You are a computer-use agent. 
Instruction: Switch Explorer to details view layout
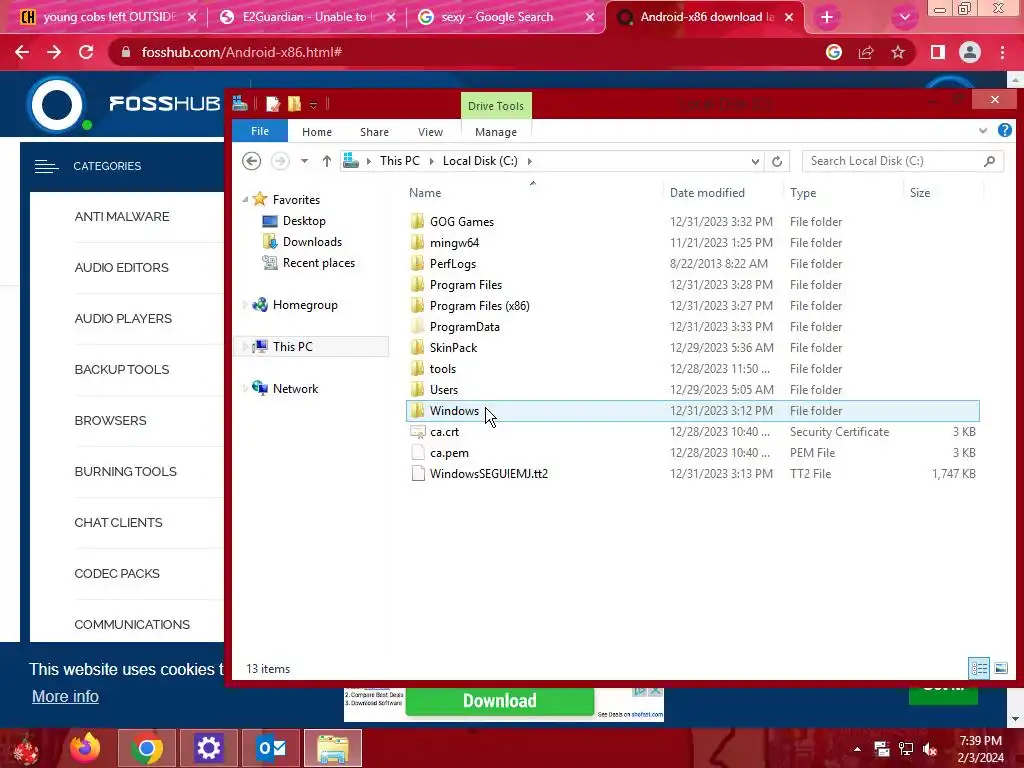[979, 668]
